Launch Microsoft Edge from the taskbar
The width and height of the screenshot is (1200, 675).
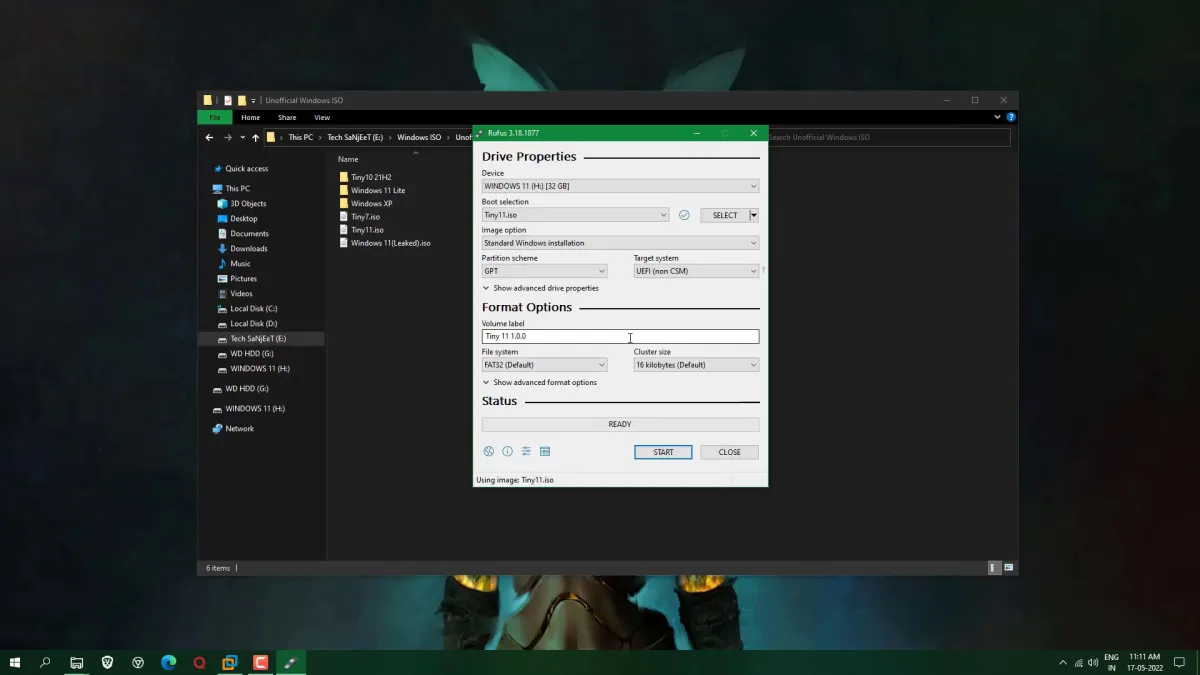[x=169, y=662]
